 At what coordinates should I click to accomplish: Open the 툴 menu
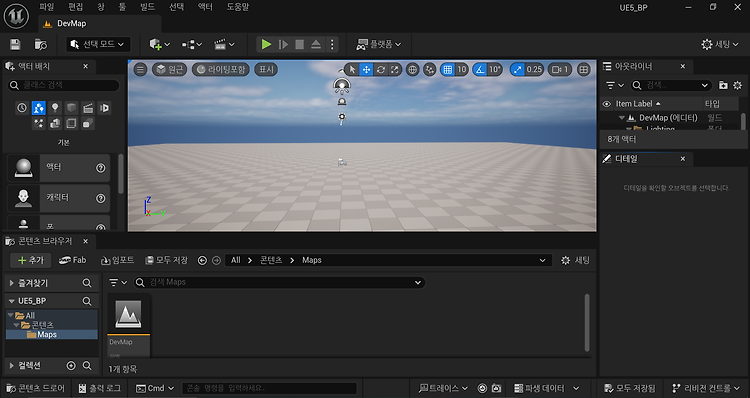pyautogui.click(x=122, y=7)
